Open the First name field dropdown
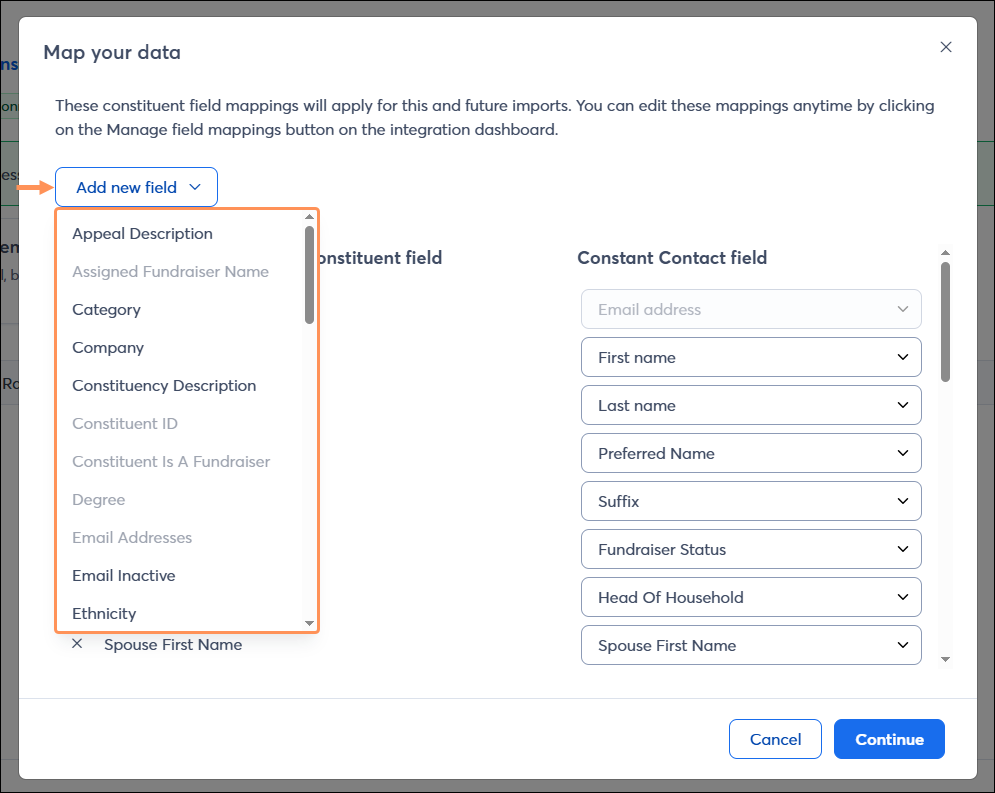The height and width of the screenshot is (793, 995). click(x=750, y=357)
